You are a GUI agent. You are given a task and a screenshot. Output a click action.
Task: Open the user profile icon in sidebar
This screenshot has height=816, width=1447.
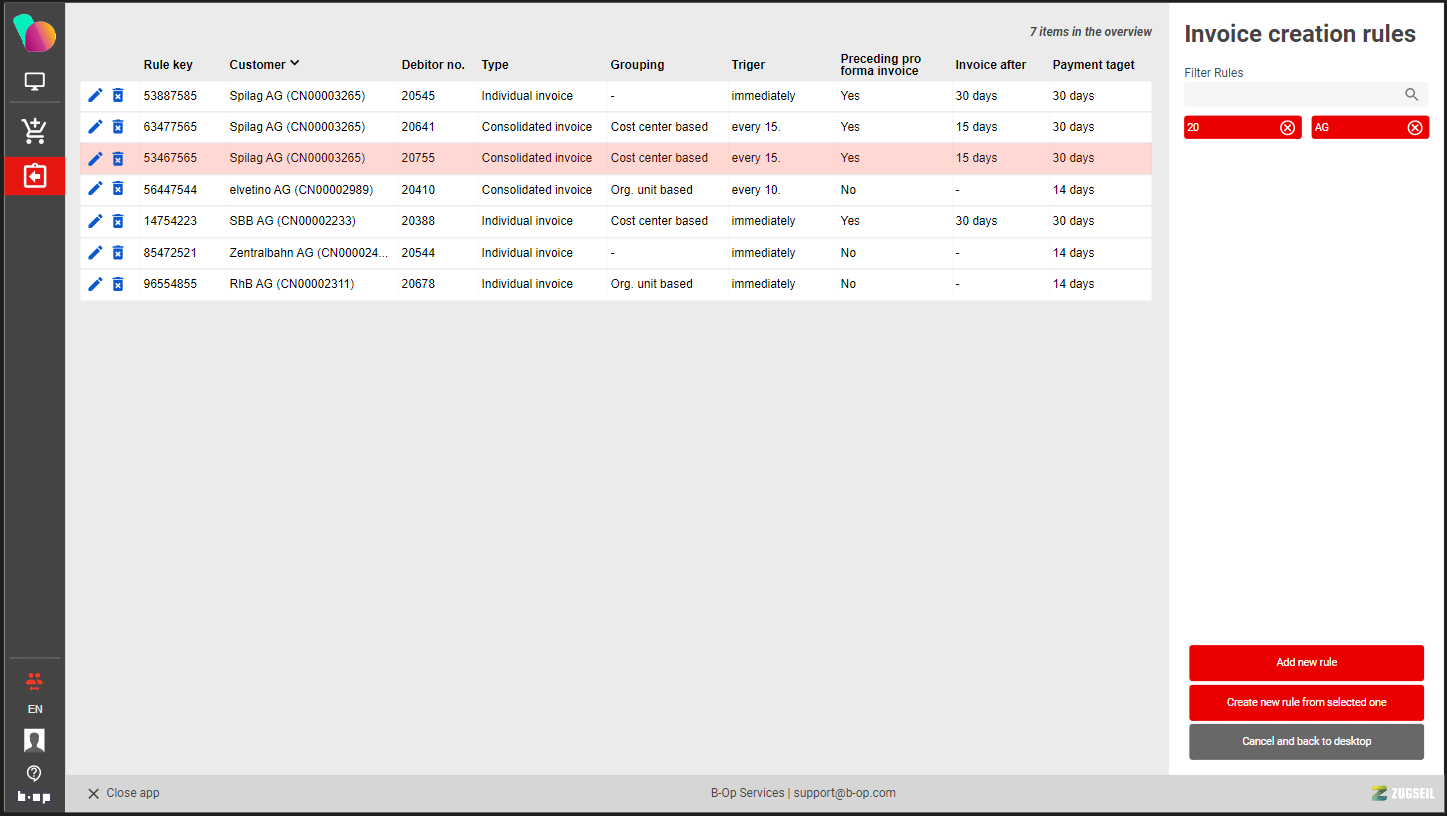point(34,740)
